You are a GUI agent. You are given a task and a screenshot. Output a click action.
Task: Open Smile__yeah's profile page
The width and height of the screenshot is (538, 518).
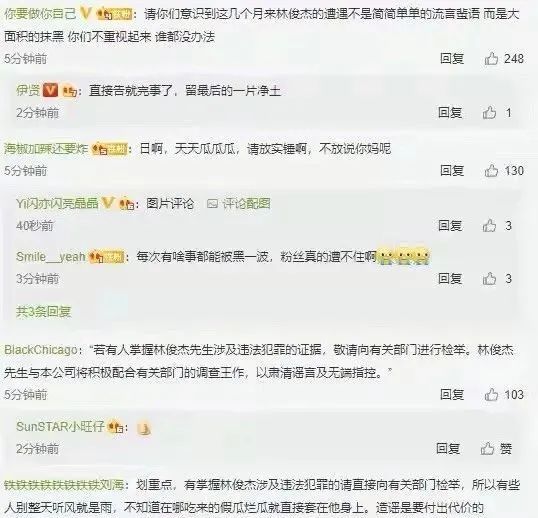pos(51,257)
